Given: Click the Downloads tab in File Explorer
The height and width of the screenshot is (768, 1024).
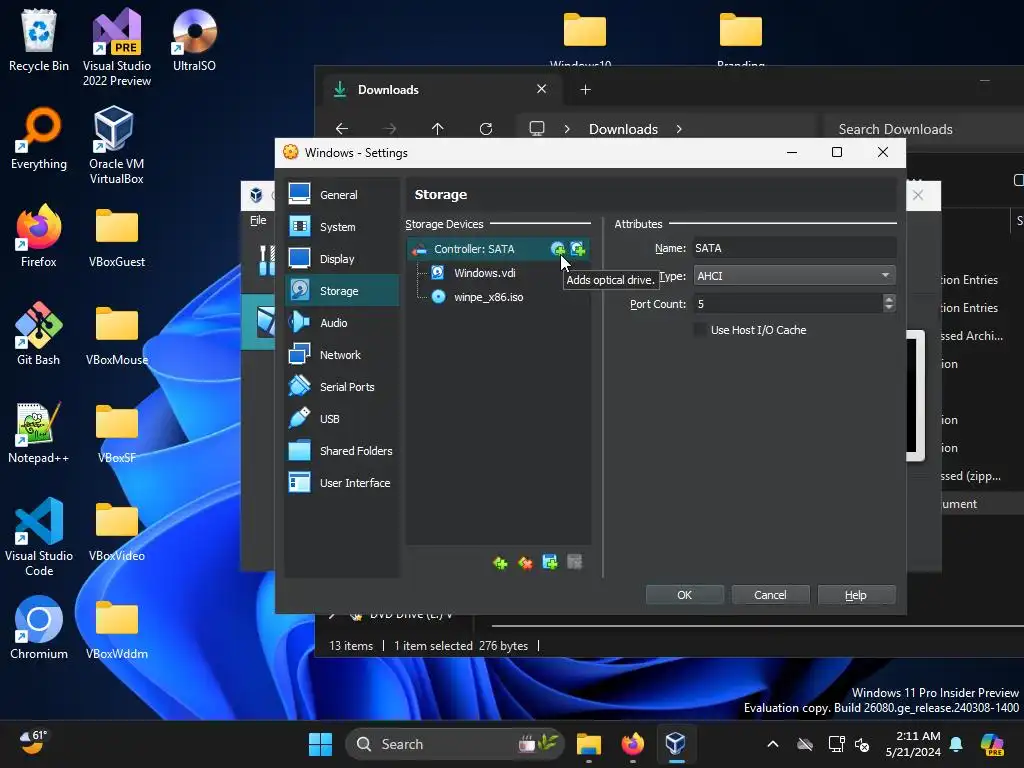Looking at the screenshot, I should coord(441,89).
